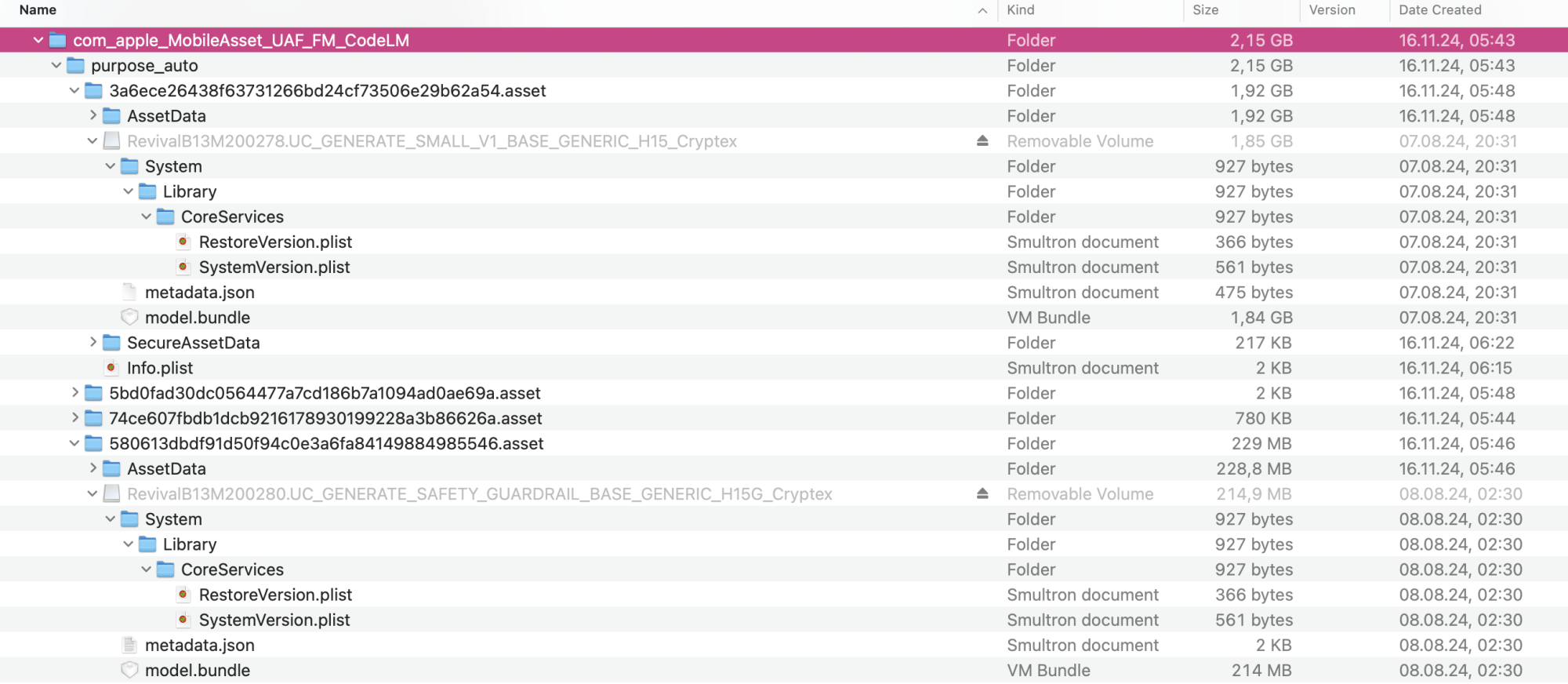The image size is (1568, 684).
Task: Click the 16.11.24, 06:22 date value
Action: [x=1457, y=342]
